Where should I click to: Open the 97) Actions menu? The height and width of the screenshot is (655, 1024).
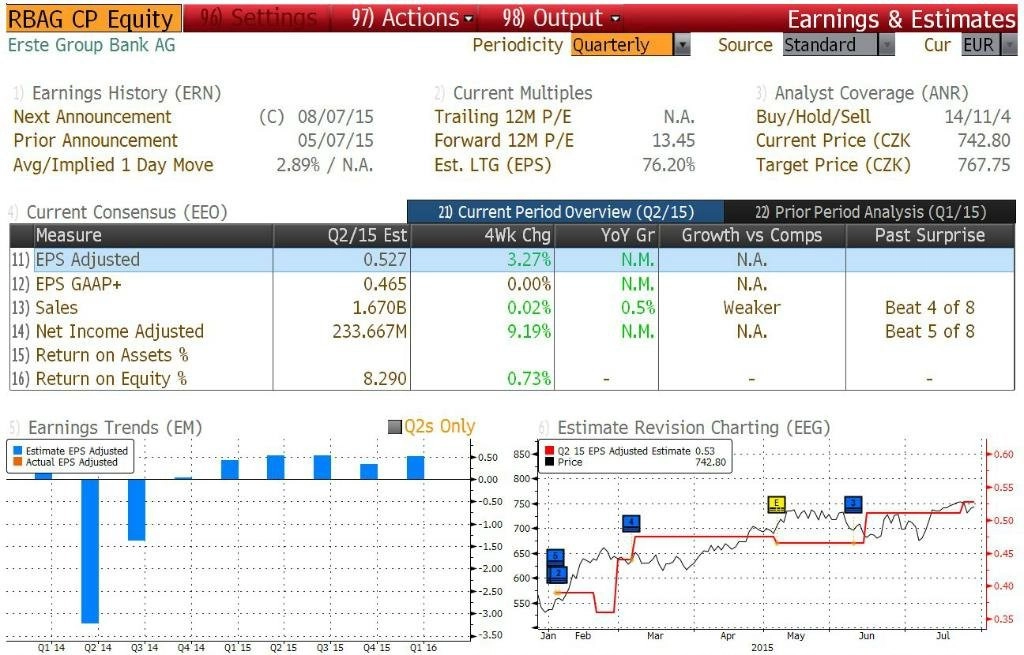(412, 18)
